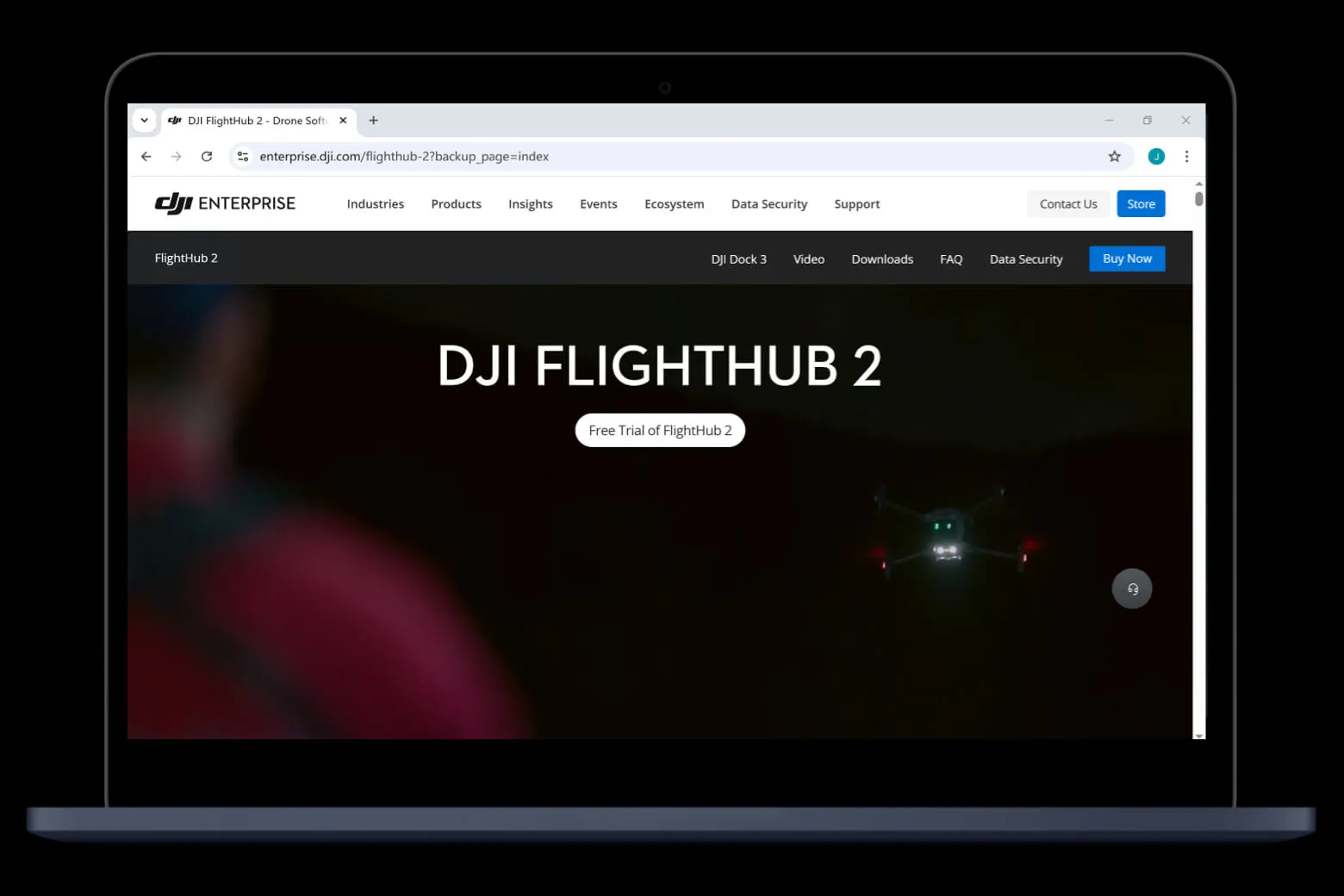Click the DJI Enterprise logo

click(x=225, y=203)
